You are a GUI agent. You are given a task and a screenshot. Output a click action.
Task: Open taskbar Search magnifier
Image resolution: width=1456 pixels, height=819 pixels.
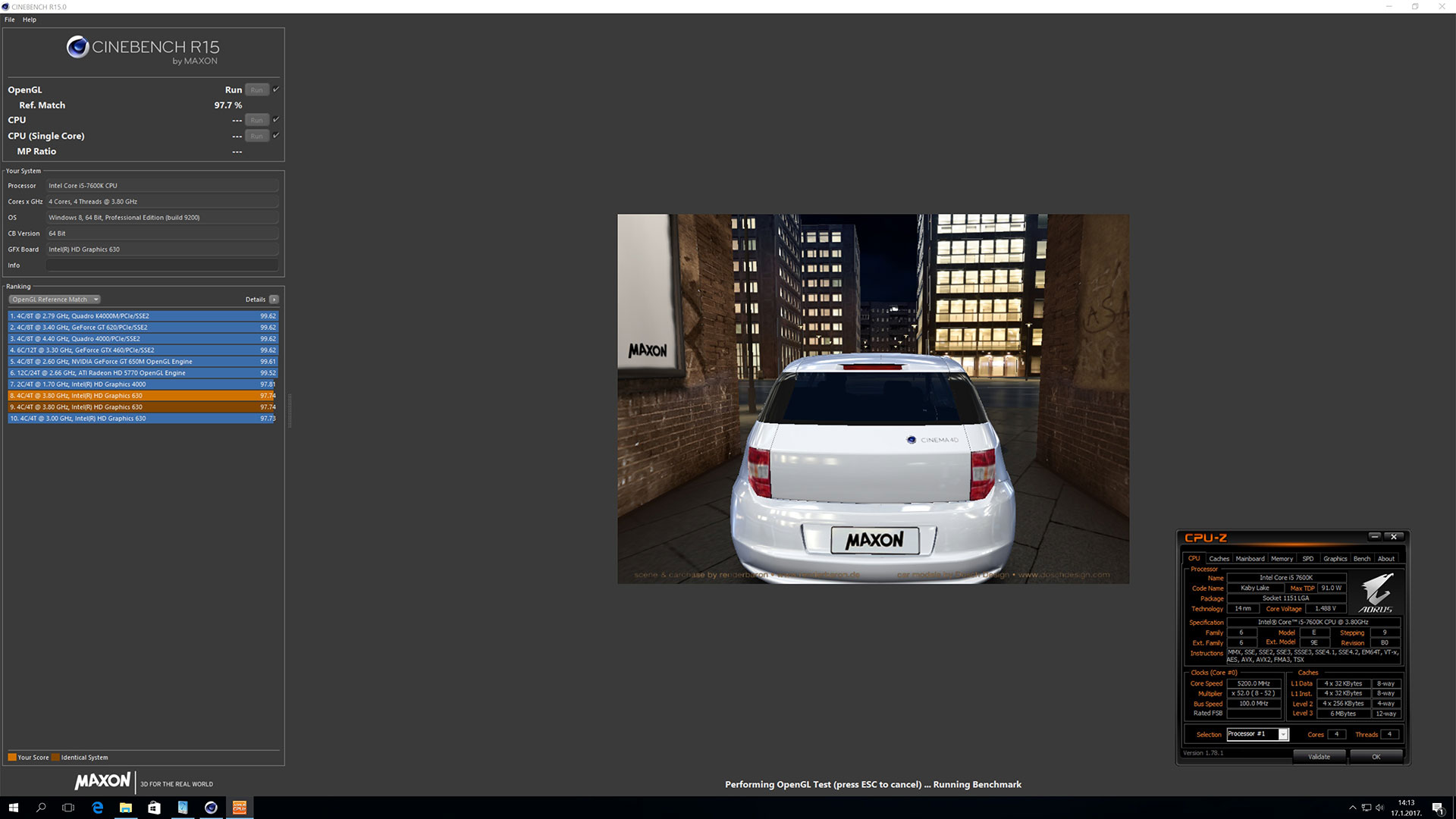(41, 808)
